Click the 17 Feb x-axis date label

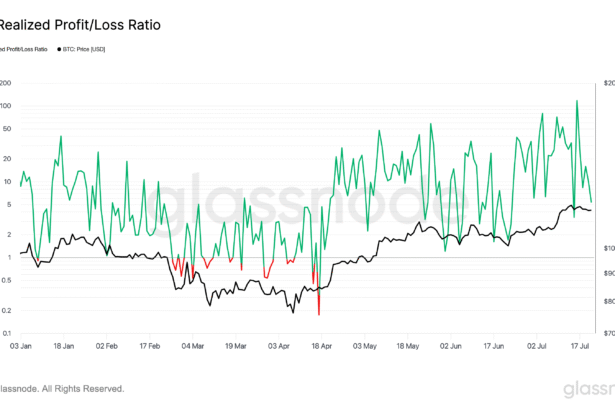pos(149,346)
